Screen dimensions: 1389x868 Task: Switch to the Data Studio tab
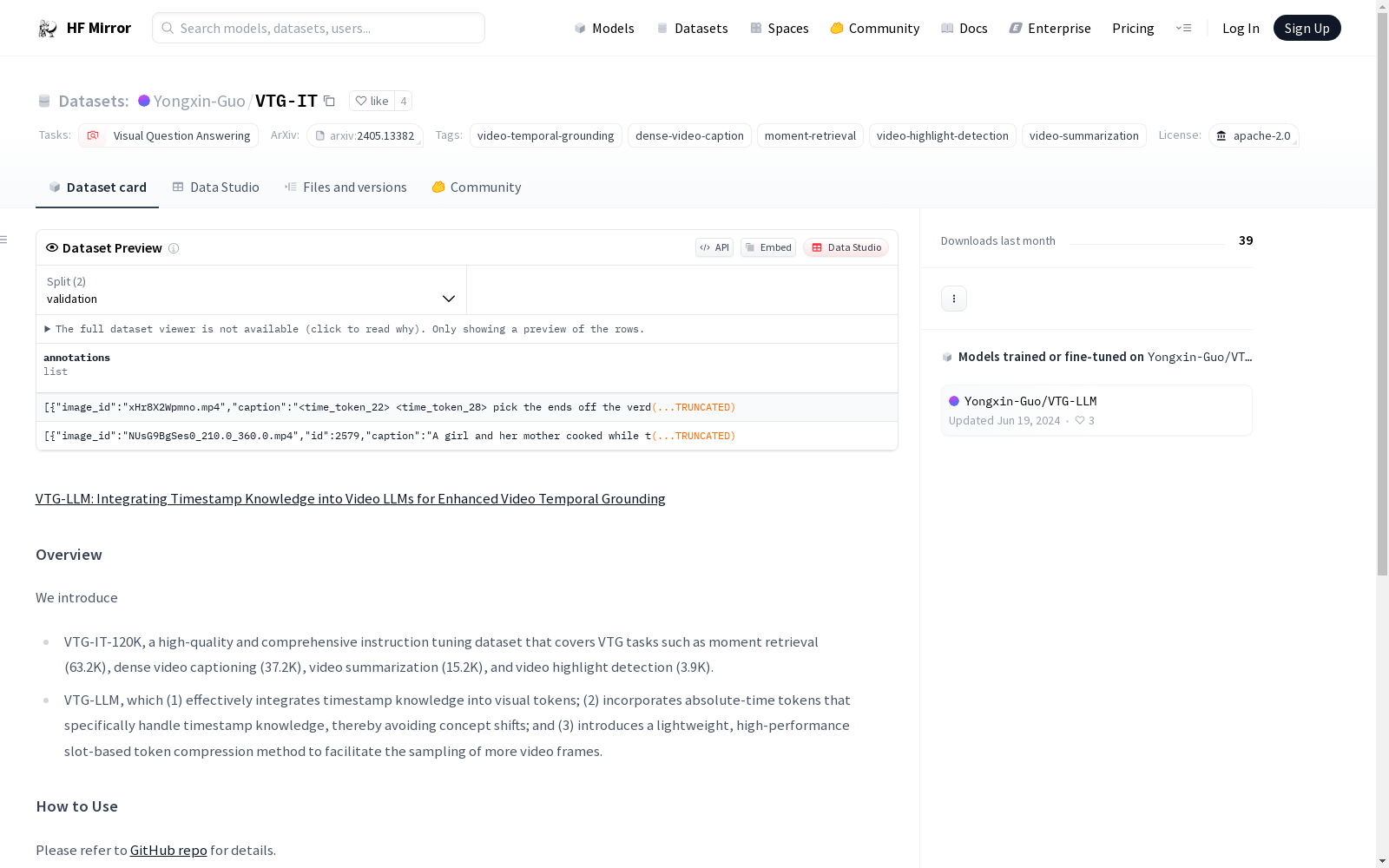click(215, 187)
